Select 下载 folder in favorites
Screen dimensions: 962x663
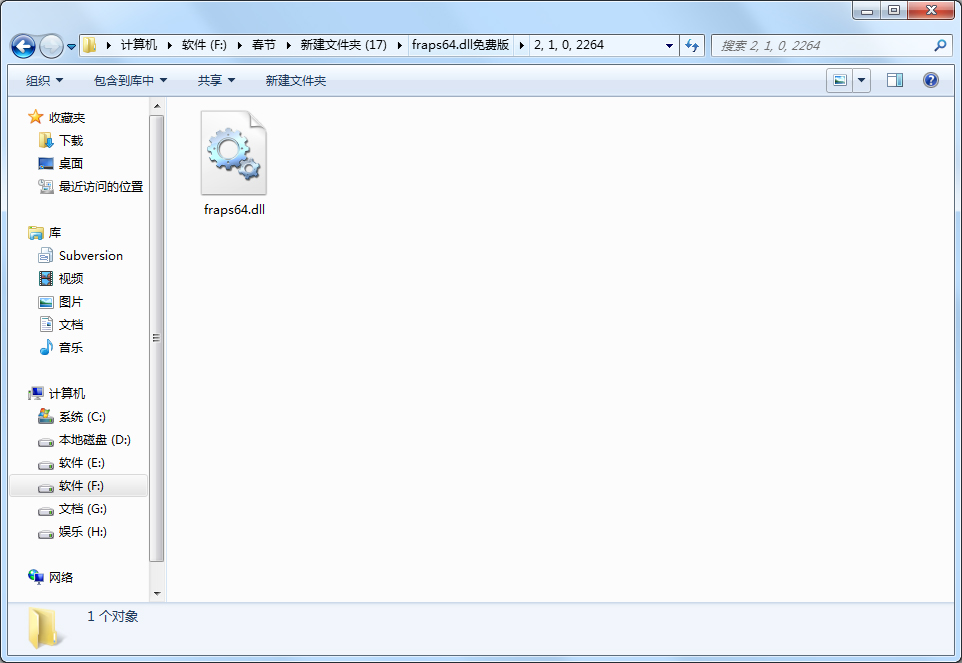[x=70, y=141]
